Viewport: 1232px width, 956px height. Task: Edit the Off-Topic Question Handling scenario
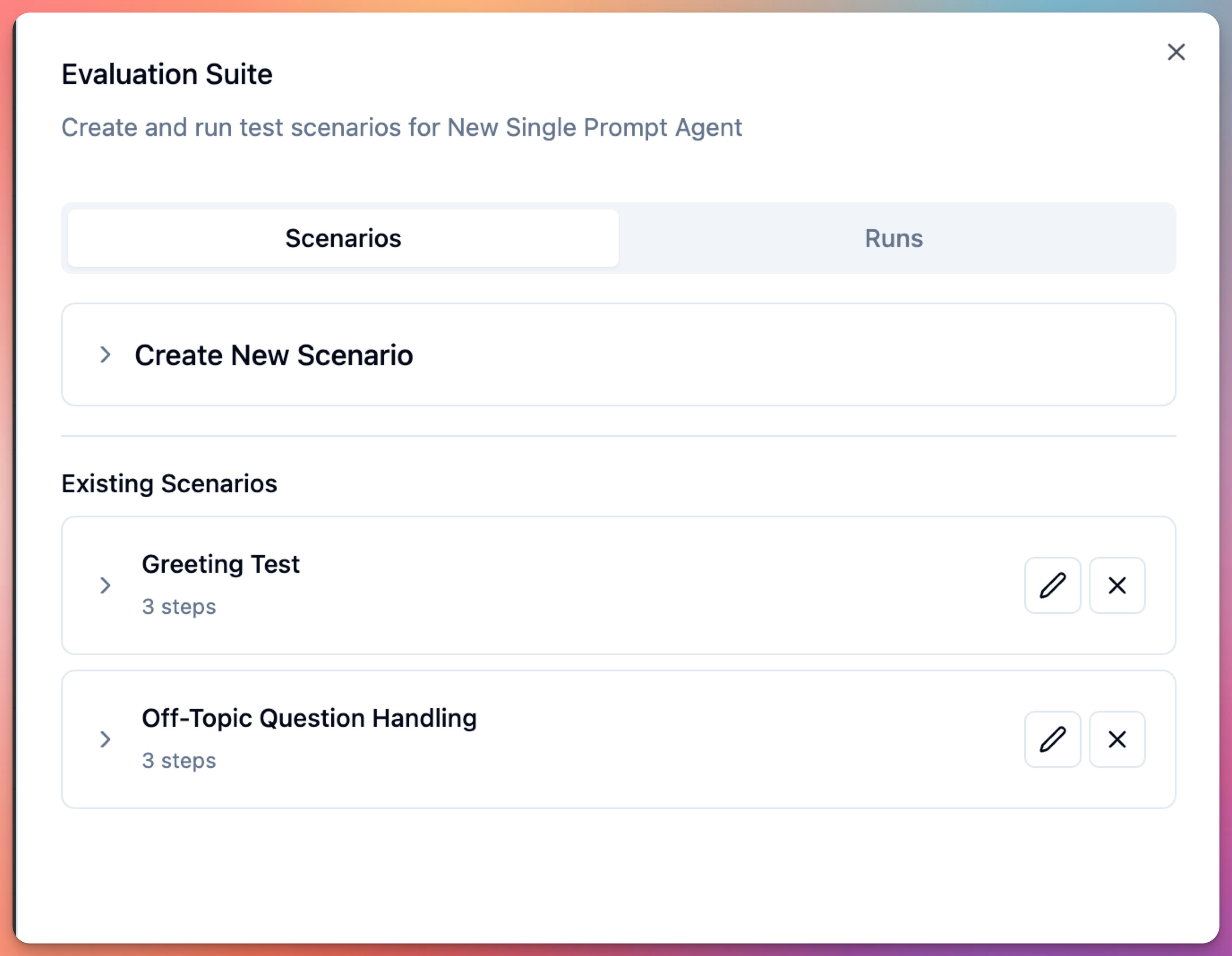(1052, 739)
